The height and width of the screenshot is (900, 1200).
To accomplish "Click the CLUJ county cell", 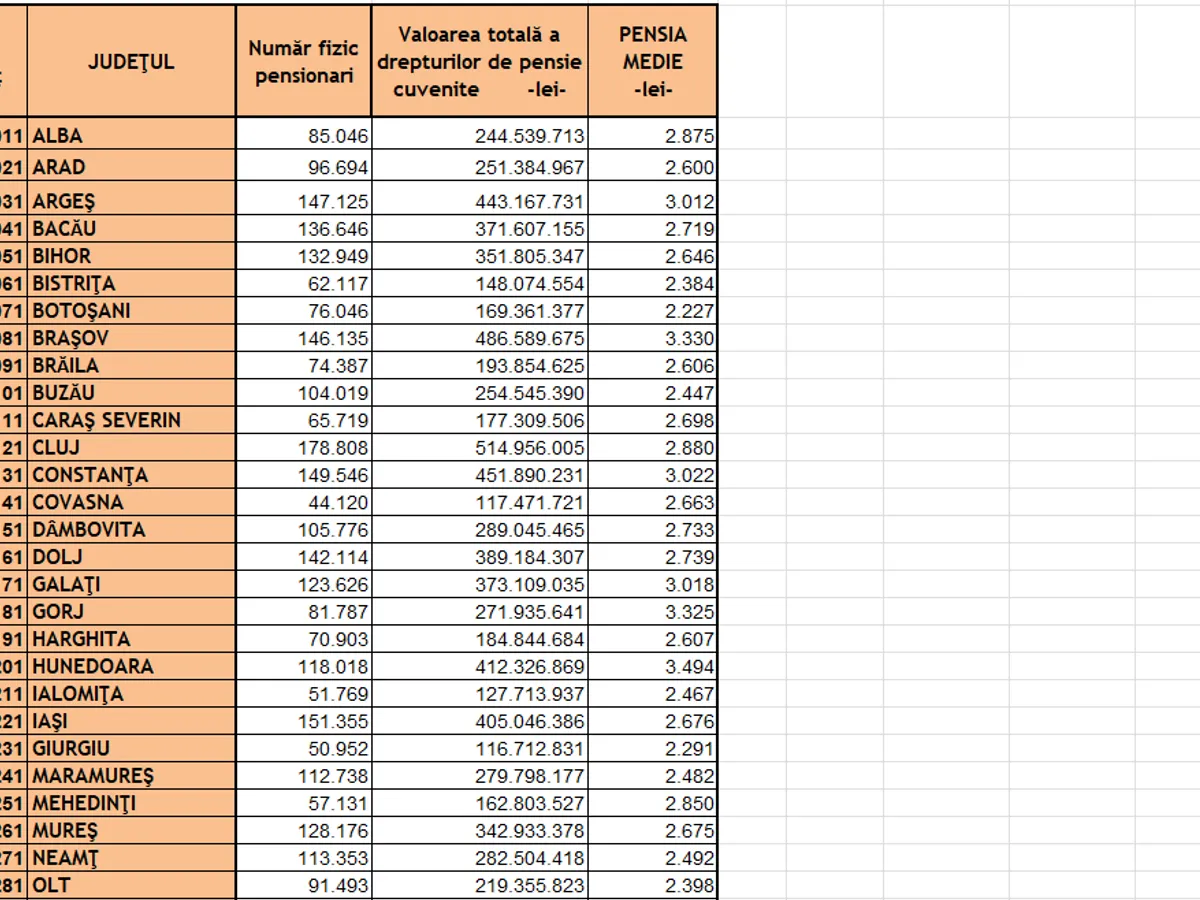I will point(131,448).
